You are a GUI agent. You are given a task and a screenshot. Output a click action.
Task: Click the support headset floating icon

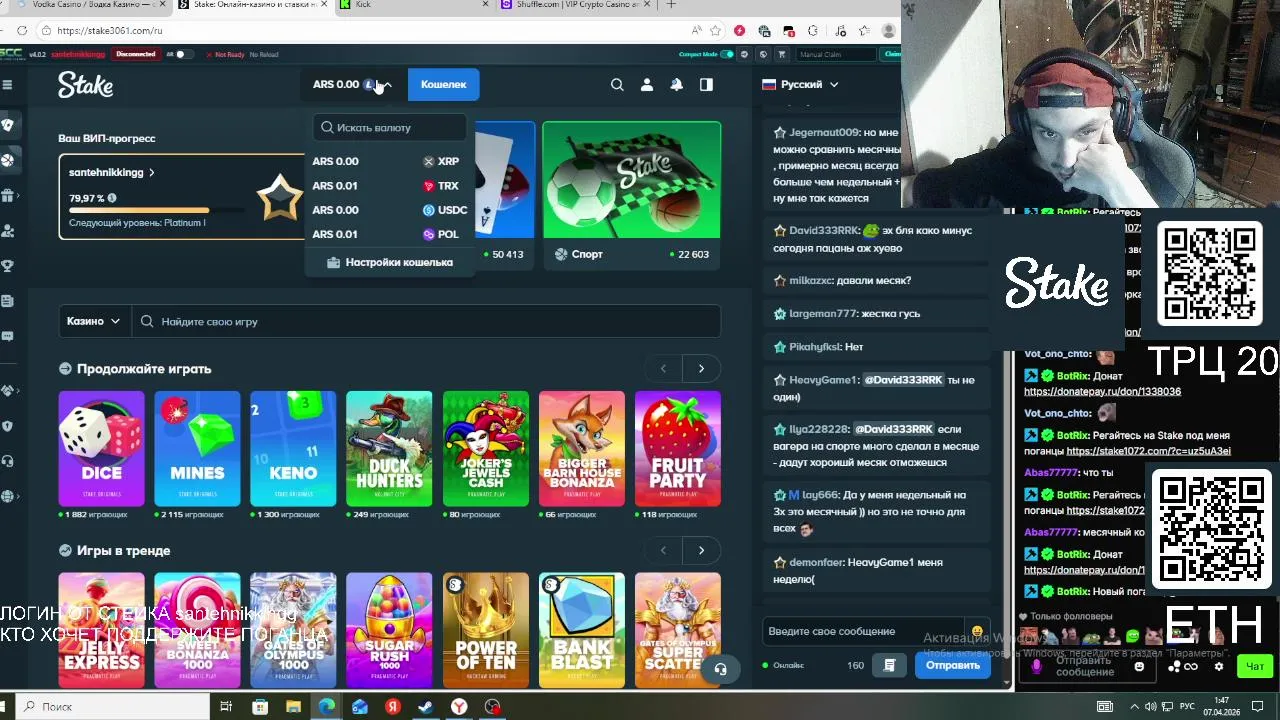[720, 669]
